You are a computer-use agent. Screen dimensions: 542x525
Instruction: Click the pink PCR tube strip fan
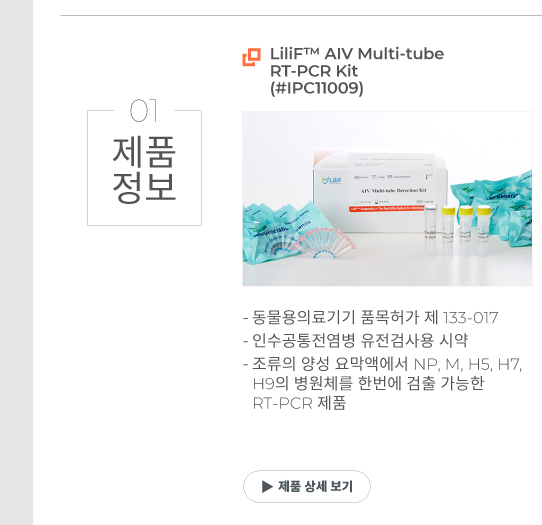click(323, 243)
